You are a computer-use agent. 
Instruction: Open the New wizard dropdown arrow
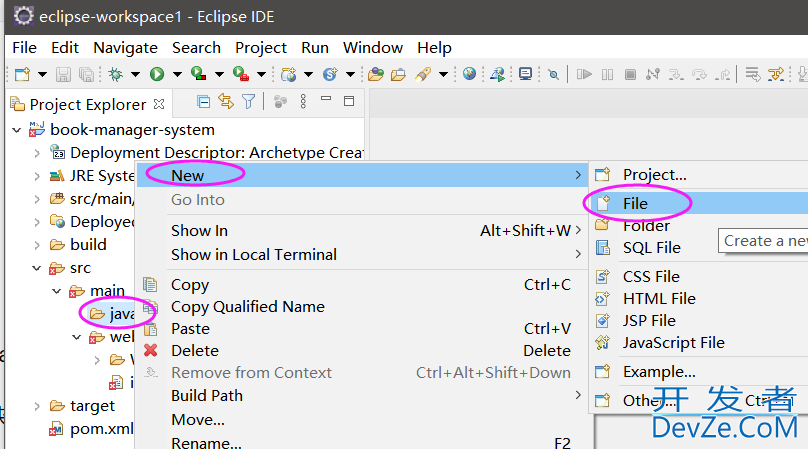(x=42, y=75)
